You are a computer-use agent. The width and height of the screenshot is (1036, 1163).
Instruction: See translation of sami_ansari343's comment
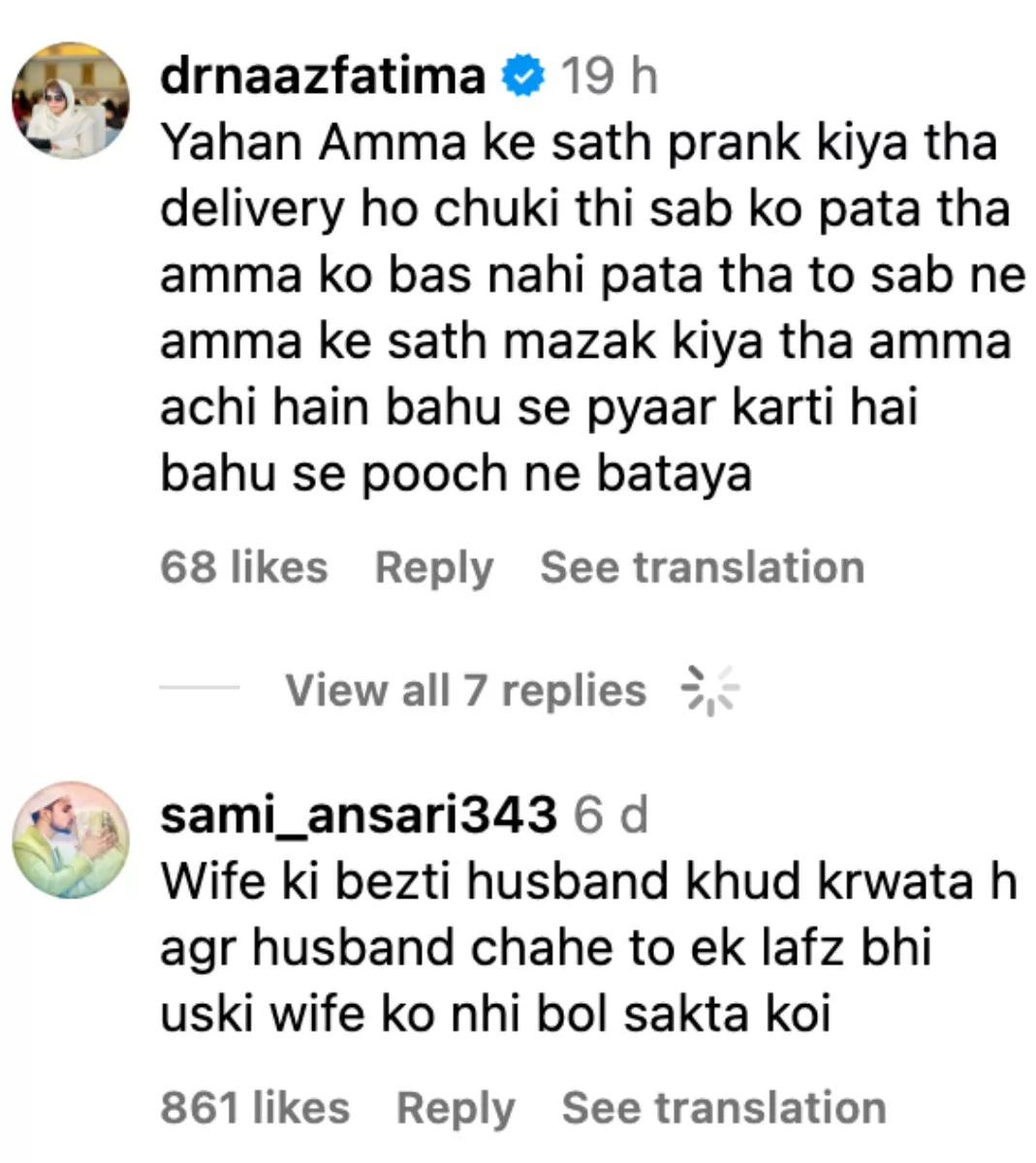[x=724, y=1108]
